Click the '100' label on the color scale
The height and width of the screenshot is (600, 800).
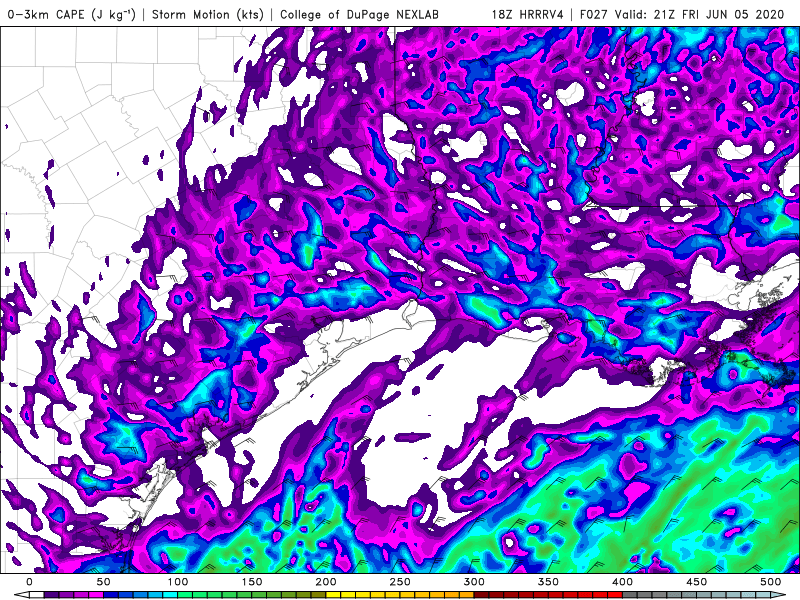[x=178, y=582]
